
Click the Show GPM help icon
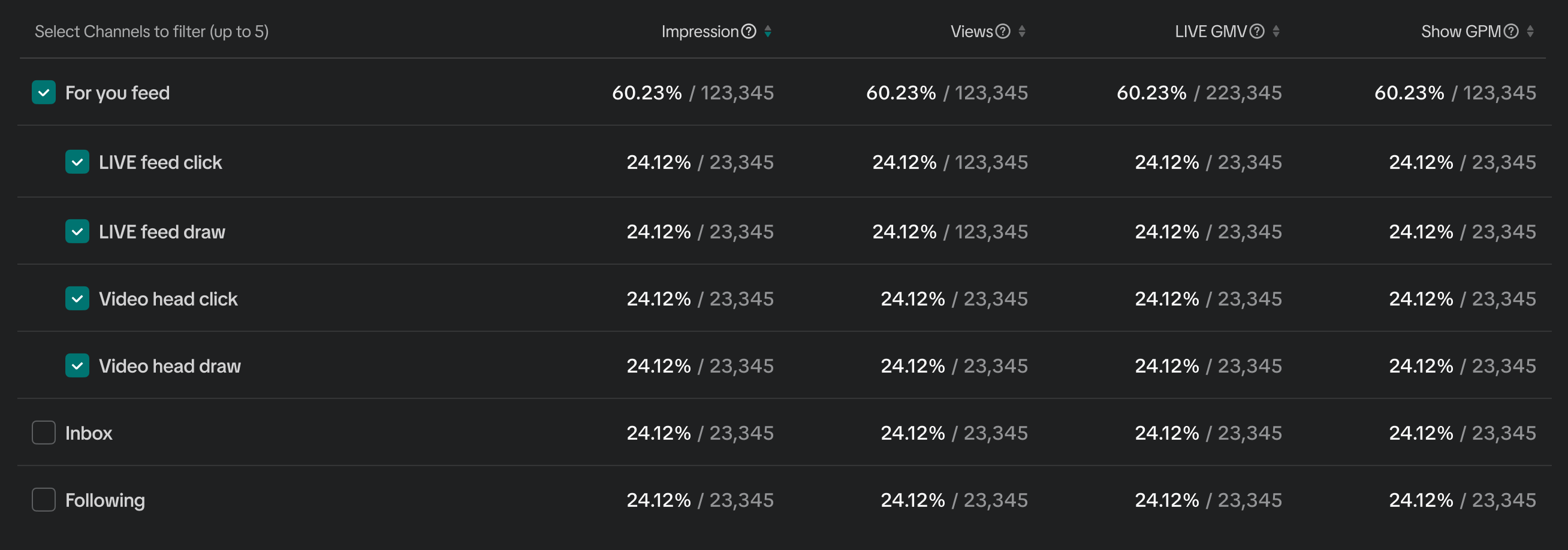click(x=1511, y=32)
